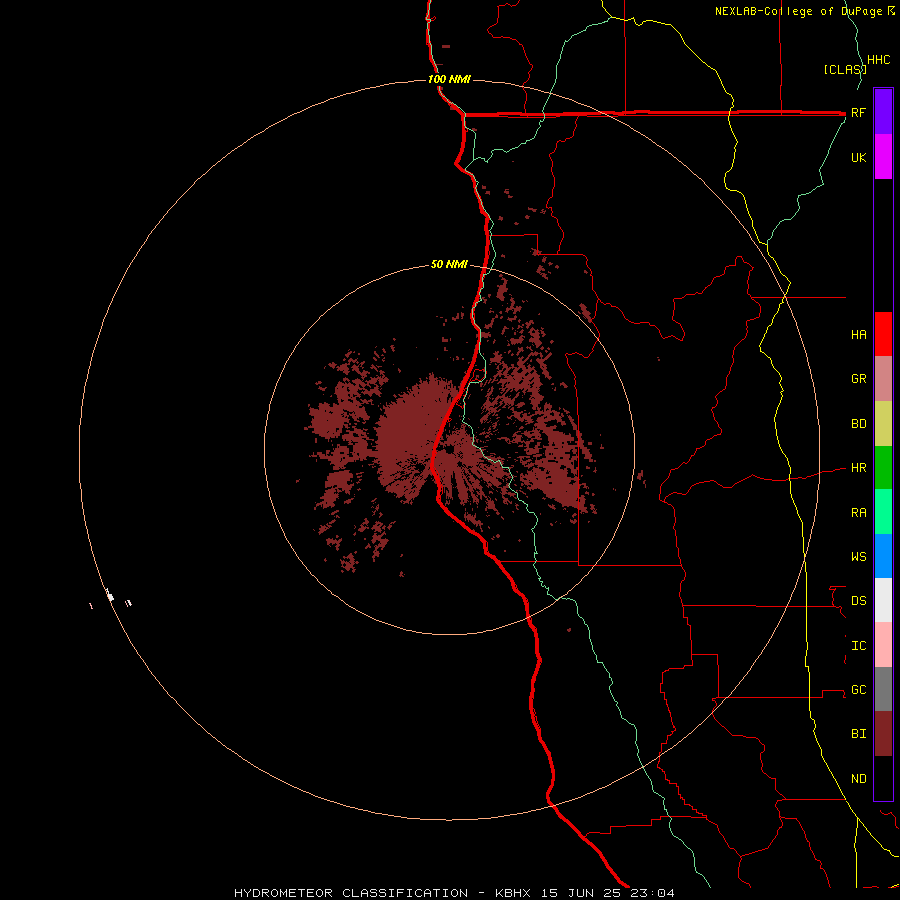Click the [CLAS] units label

(x=845, y=69)
